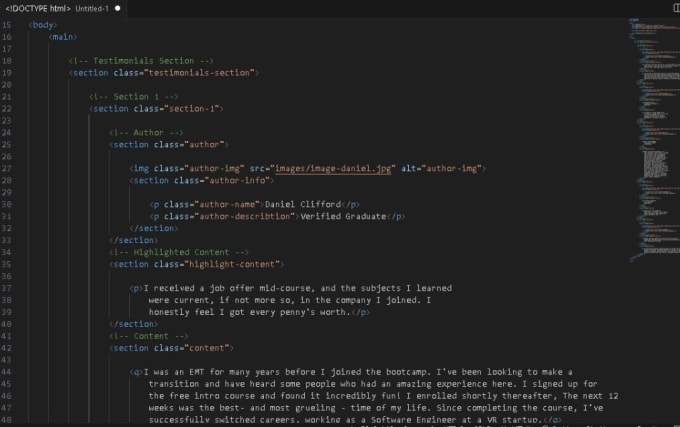Select the Untitled-1 editor tab

pyautogui.click(x=63, y=9)
